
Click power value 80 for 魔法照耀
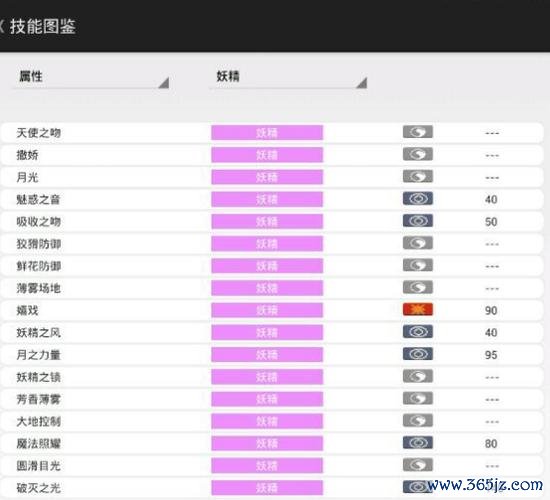pyautogui.click(x=491, y=444)
